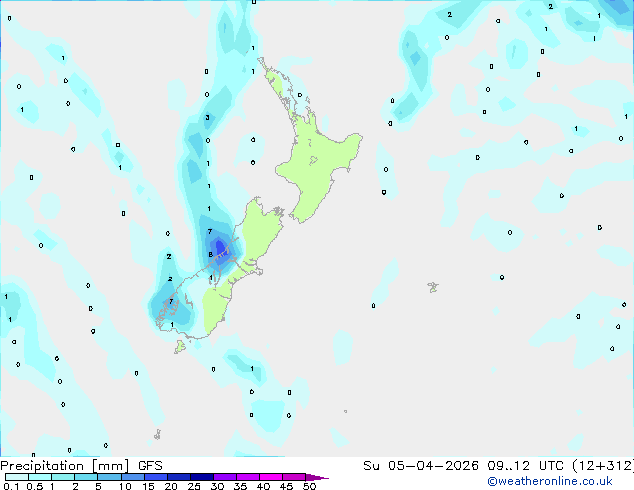Click the 25–30 mm legend swatch

coord(202,477)
